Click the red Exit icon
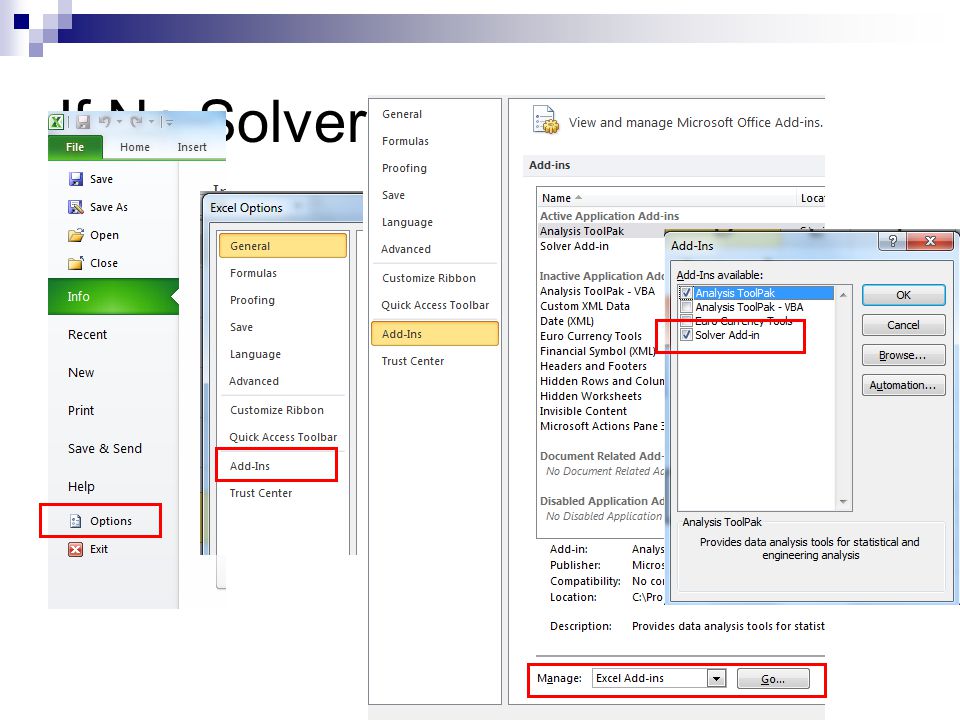This screenshot has width=960, height=720. [x=75, y=549]
